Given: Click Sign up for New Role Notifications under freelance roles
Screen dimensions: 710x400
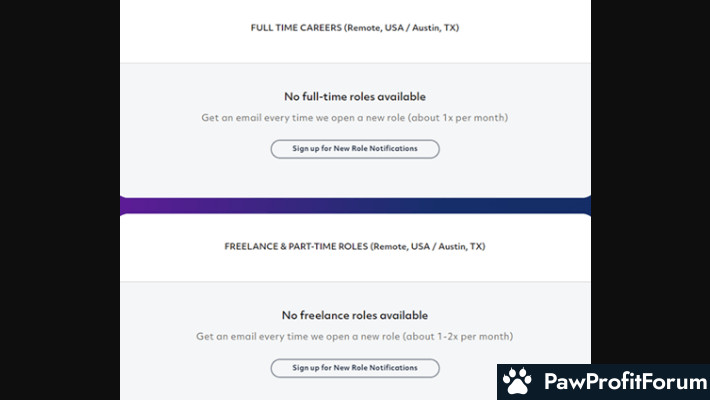Looking at the screenshot, I should pyautogui.click(x=355, y=368).
